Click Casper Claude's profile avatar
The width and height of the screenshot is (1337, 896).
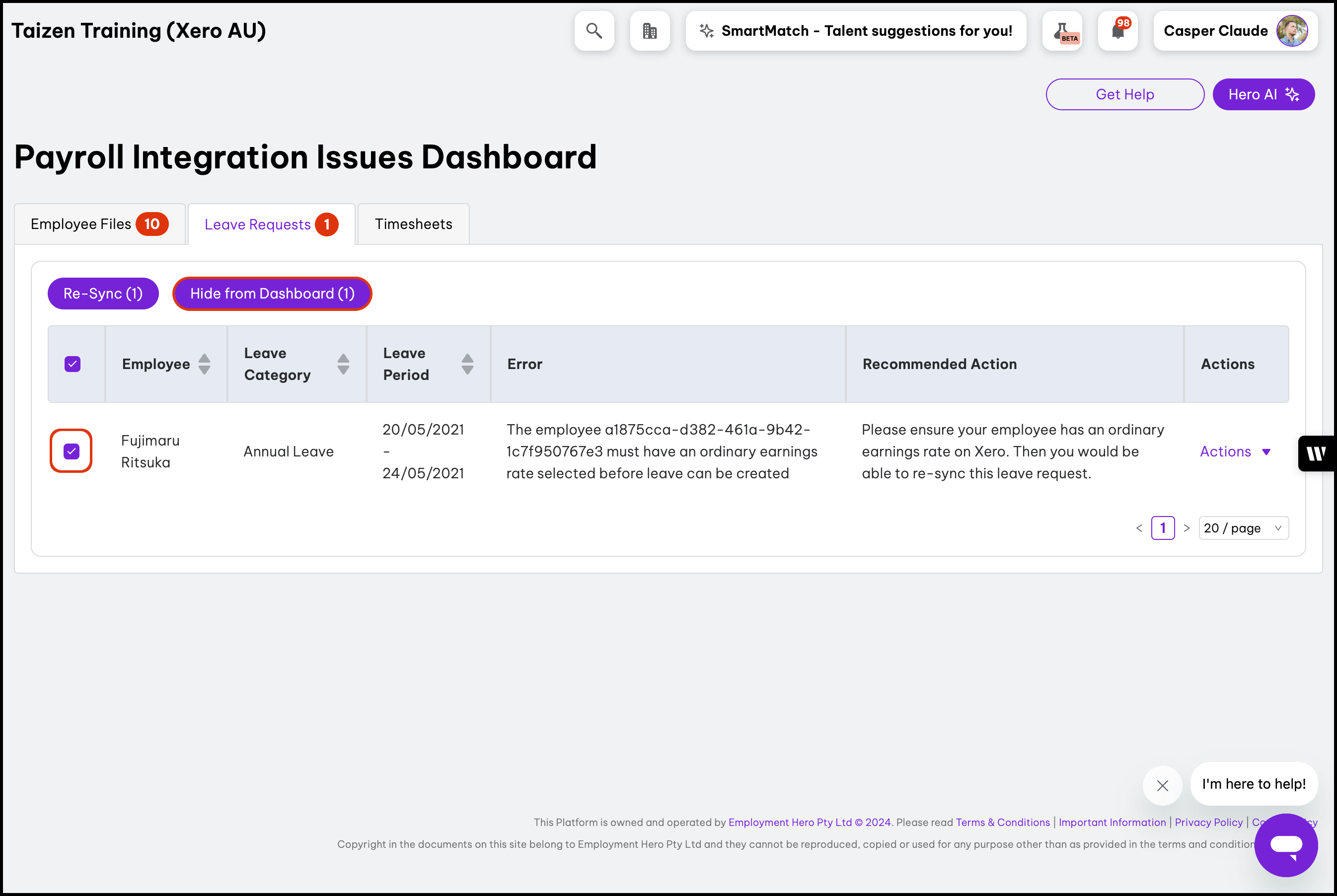point(1291,31)
